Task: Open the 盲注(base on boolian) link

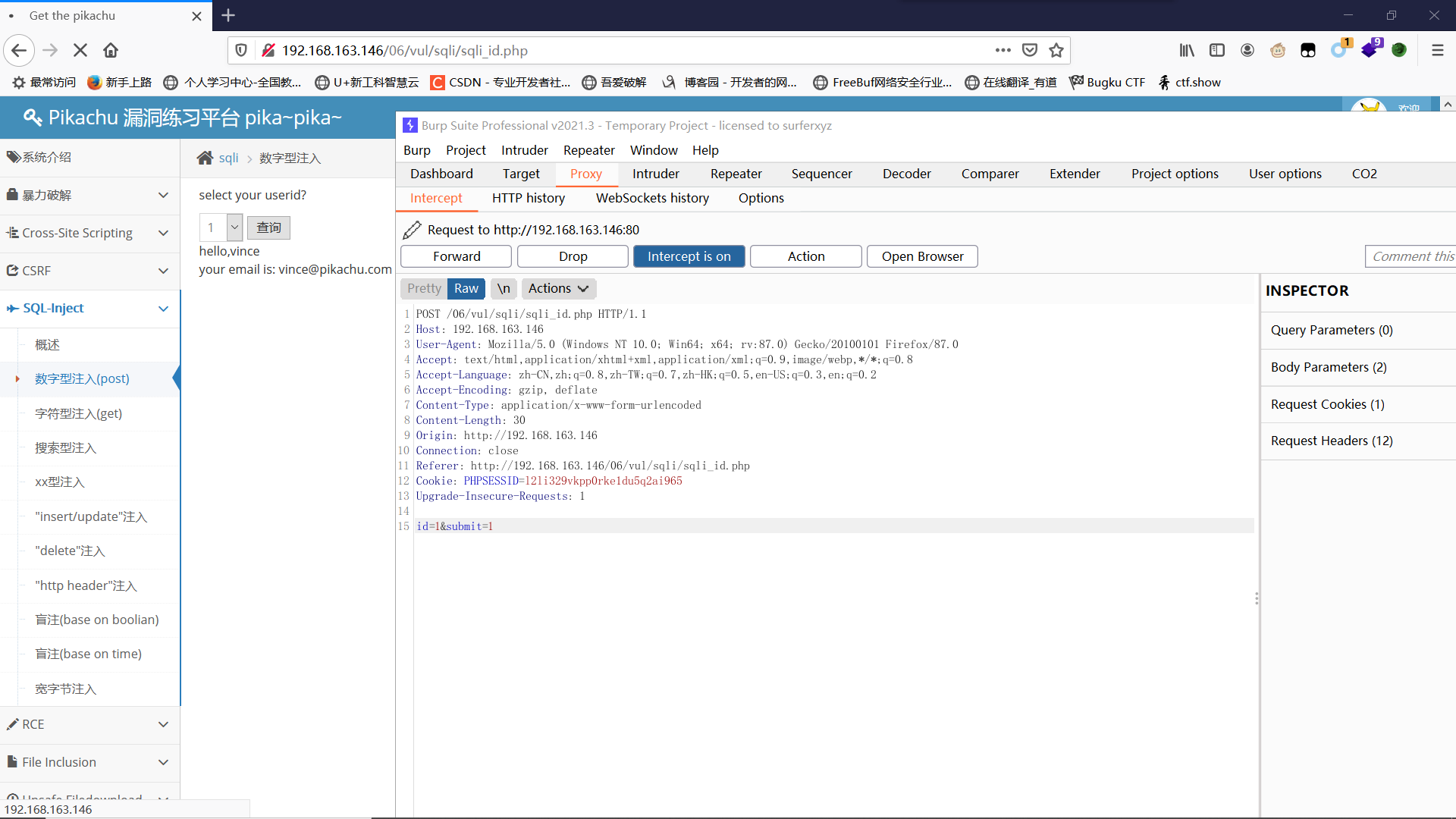Action: (97, 620)
